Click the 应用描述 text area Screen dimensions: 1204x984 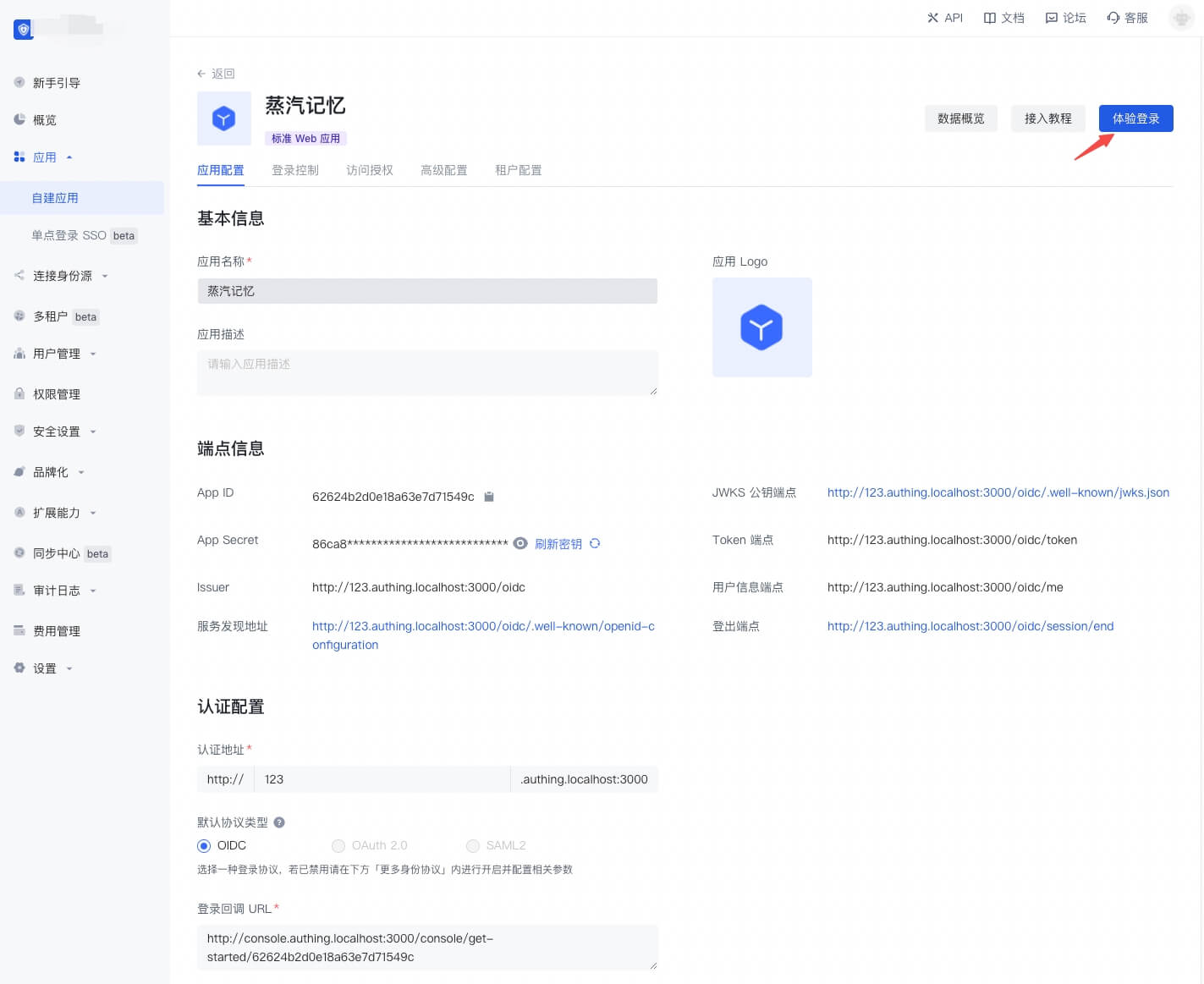[426, 372]
